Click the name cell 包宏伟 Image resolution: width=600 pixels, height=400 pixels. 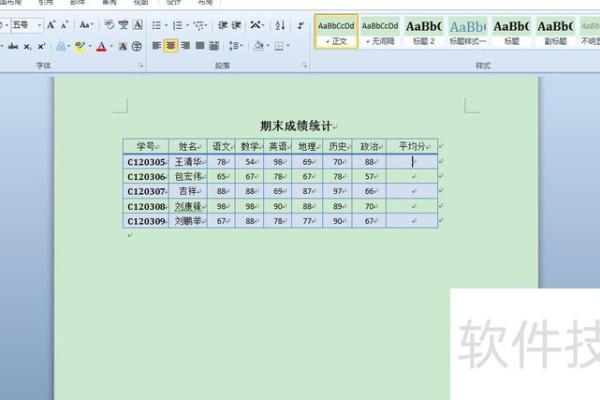click(x=188, y=176)
